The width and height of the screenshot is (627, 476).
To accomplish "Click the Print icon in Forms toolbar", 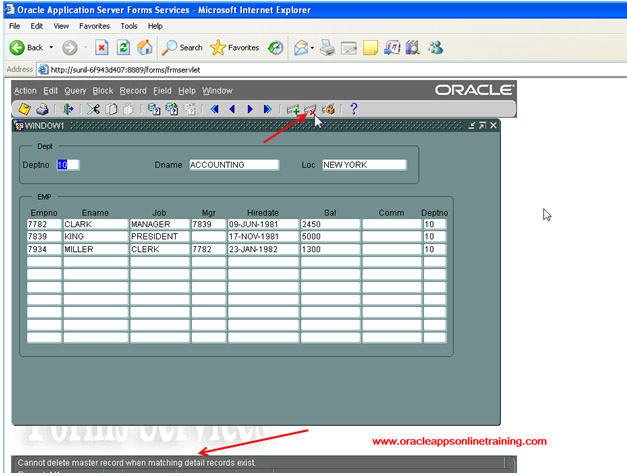I will click(42, 109).
